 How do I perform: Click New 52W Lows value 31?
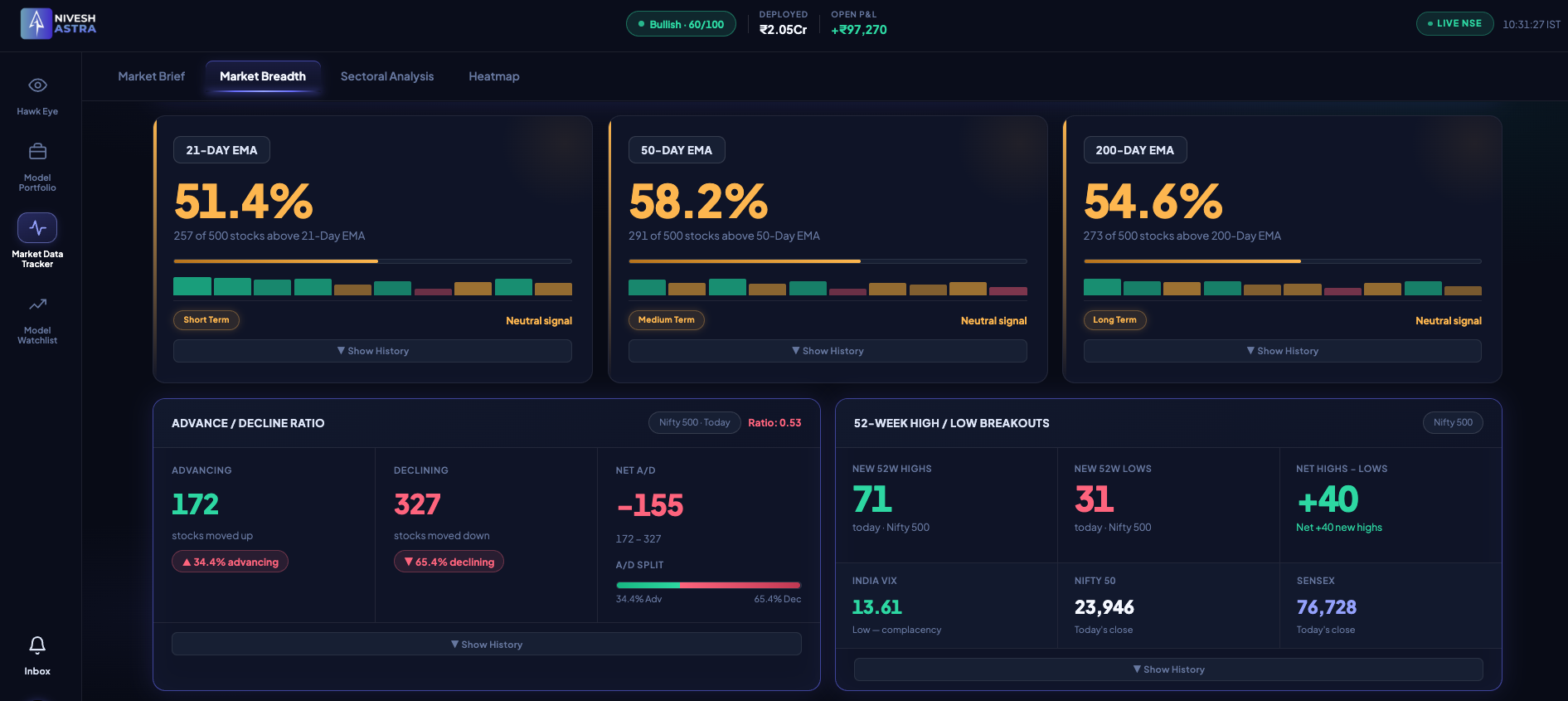1095,499
